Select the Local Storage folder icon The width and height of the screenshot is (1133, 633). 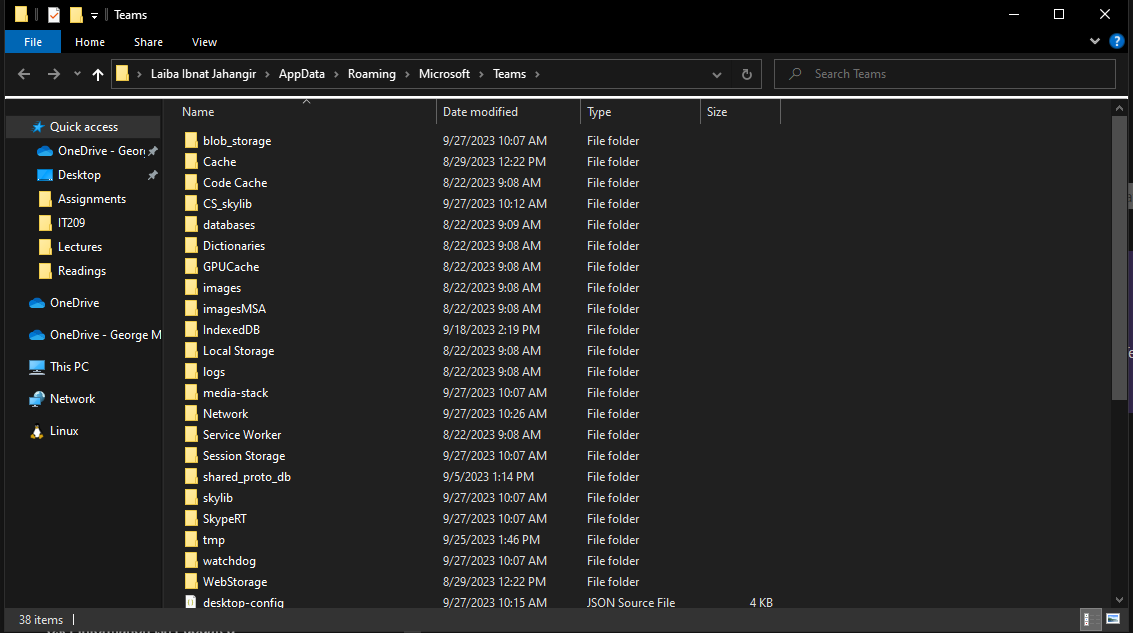click(191, 350)
